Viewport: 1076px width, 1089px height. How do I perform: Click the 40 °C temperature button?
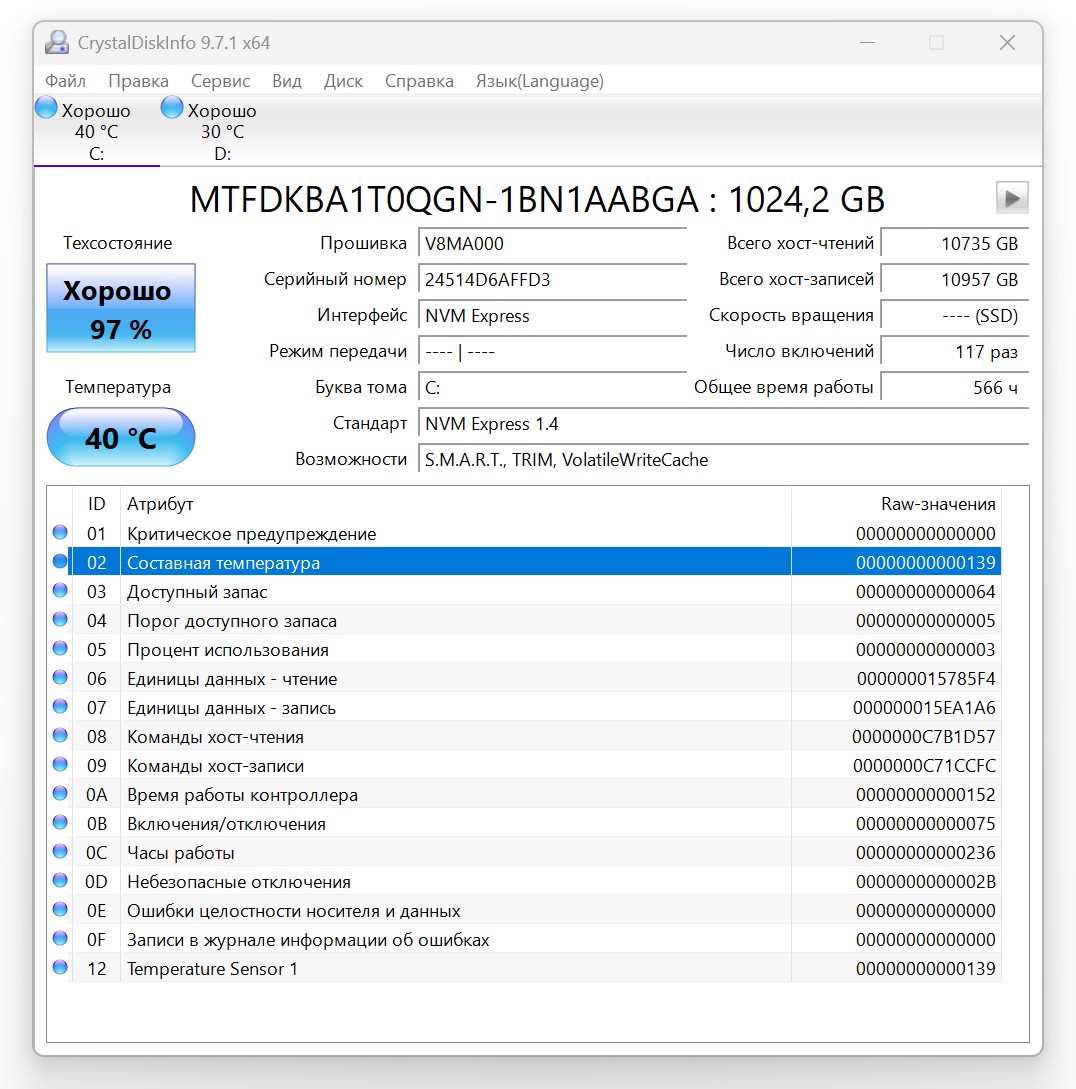(x=121, y=438)
